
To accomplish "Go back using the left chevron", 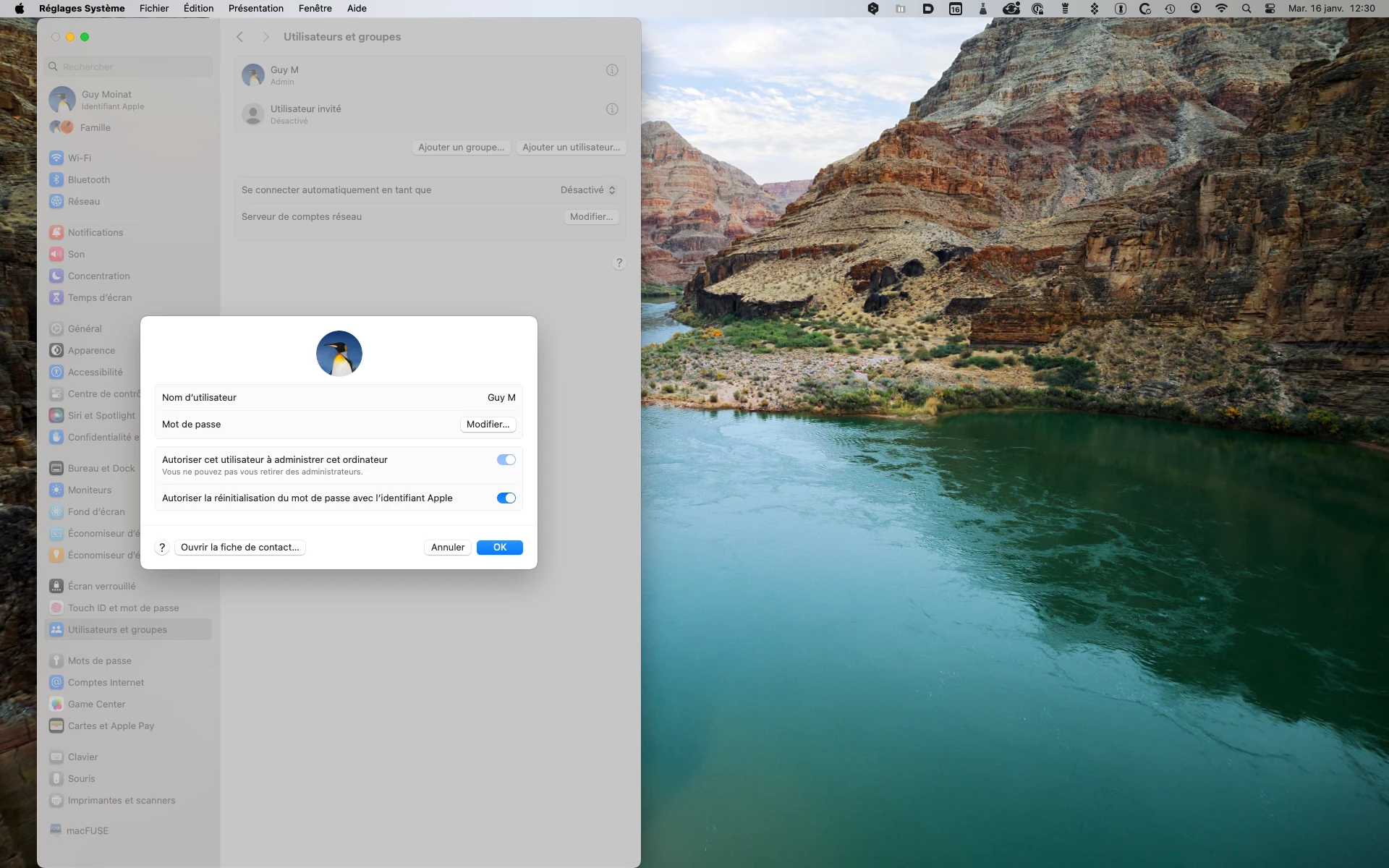I will point(240,37).
